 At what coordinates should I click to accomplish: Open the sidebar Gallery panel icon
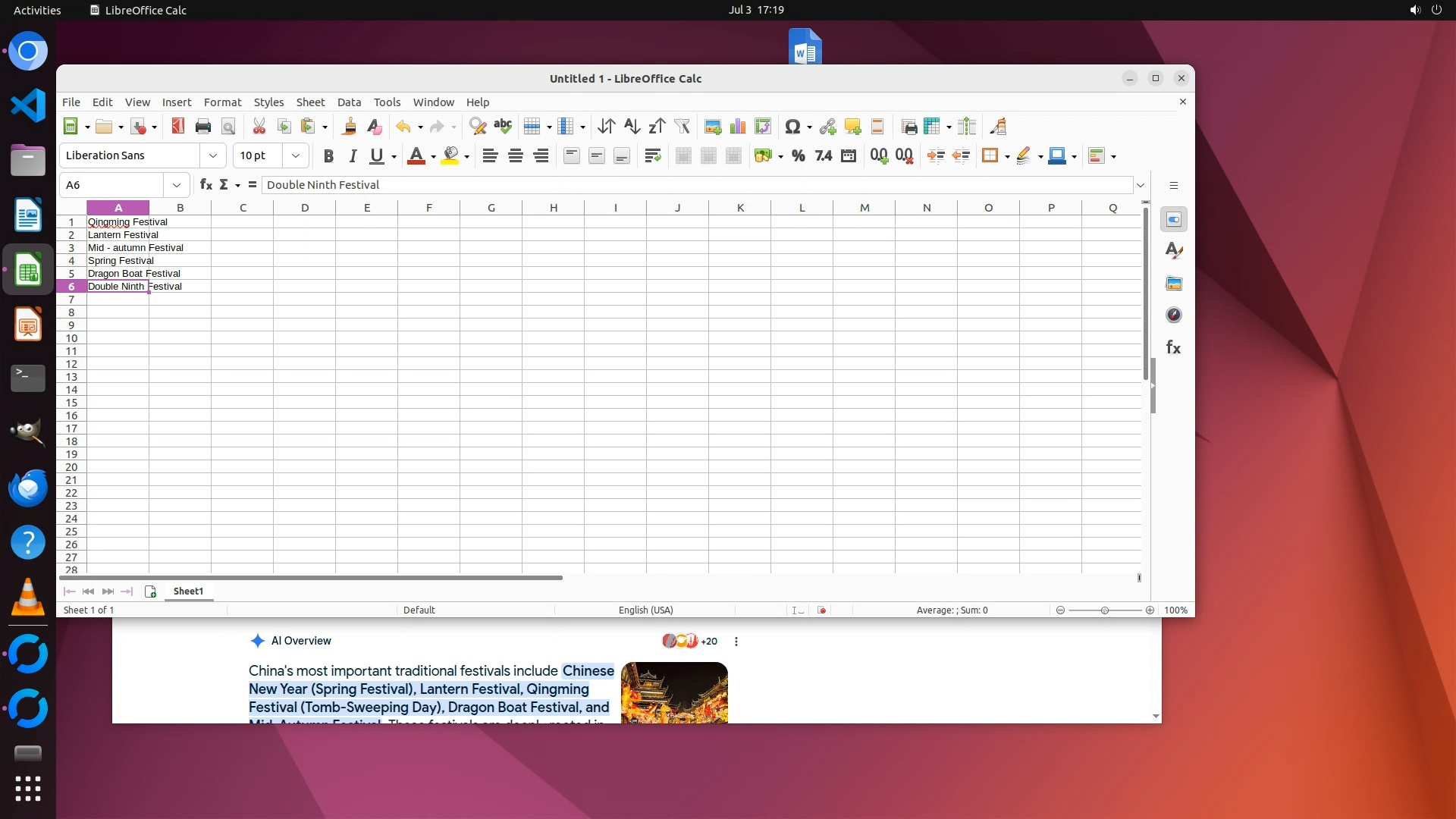1173,284
